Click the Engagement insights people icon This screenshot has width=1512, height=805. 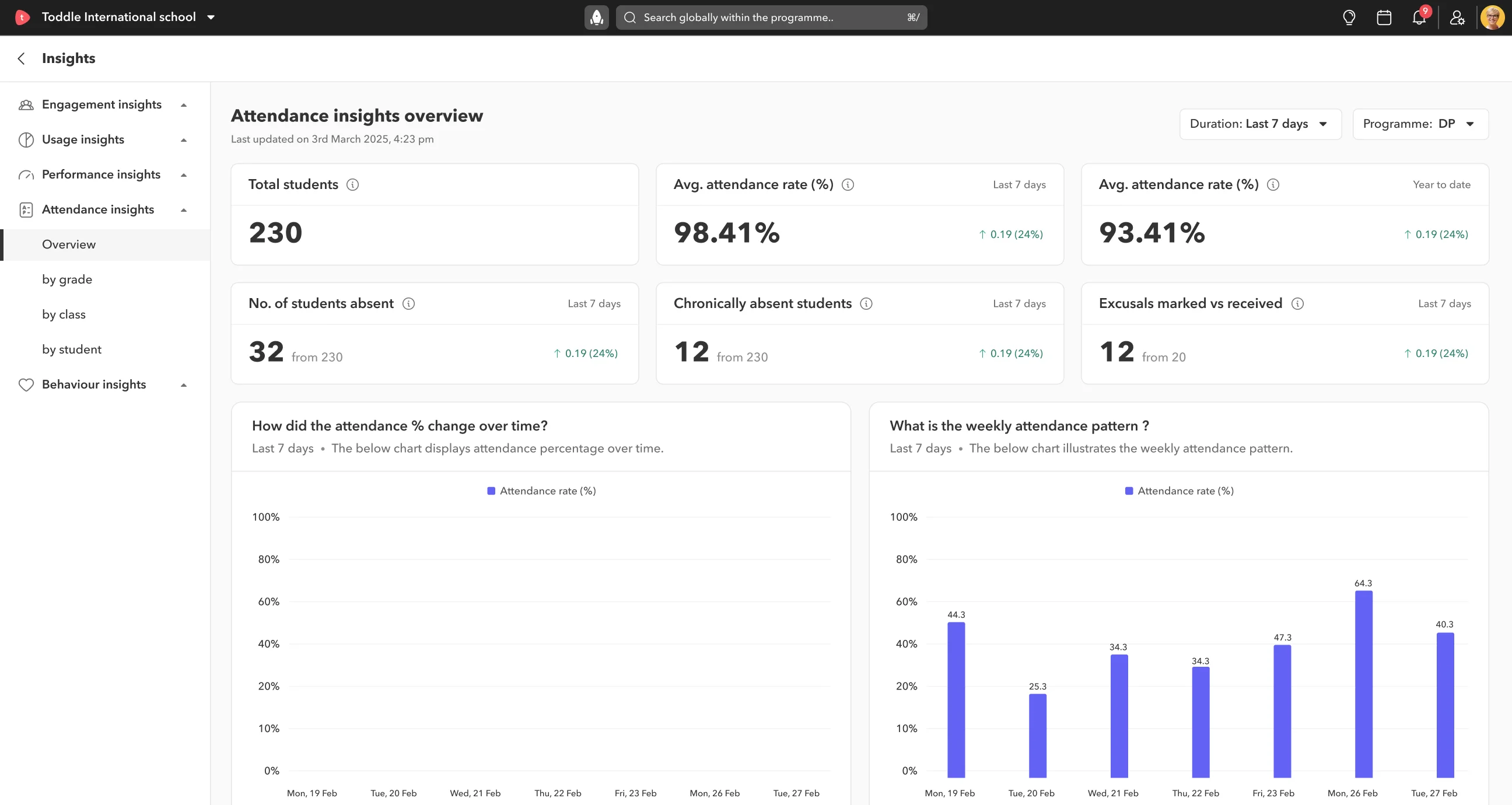(x=26, y=105)
